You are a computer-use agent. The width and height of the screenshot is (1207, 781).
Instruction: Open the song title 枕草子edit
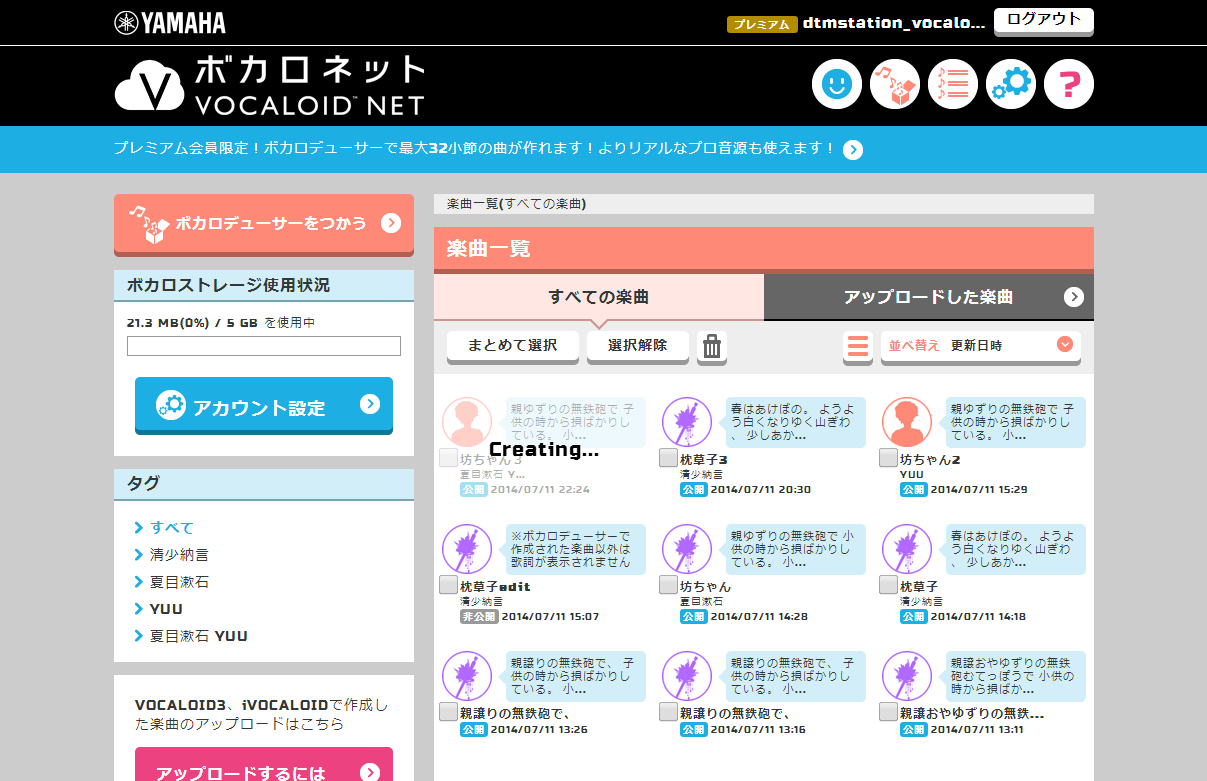point(495,587)
